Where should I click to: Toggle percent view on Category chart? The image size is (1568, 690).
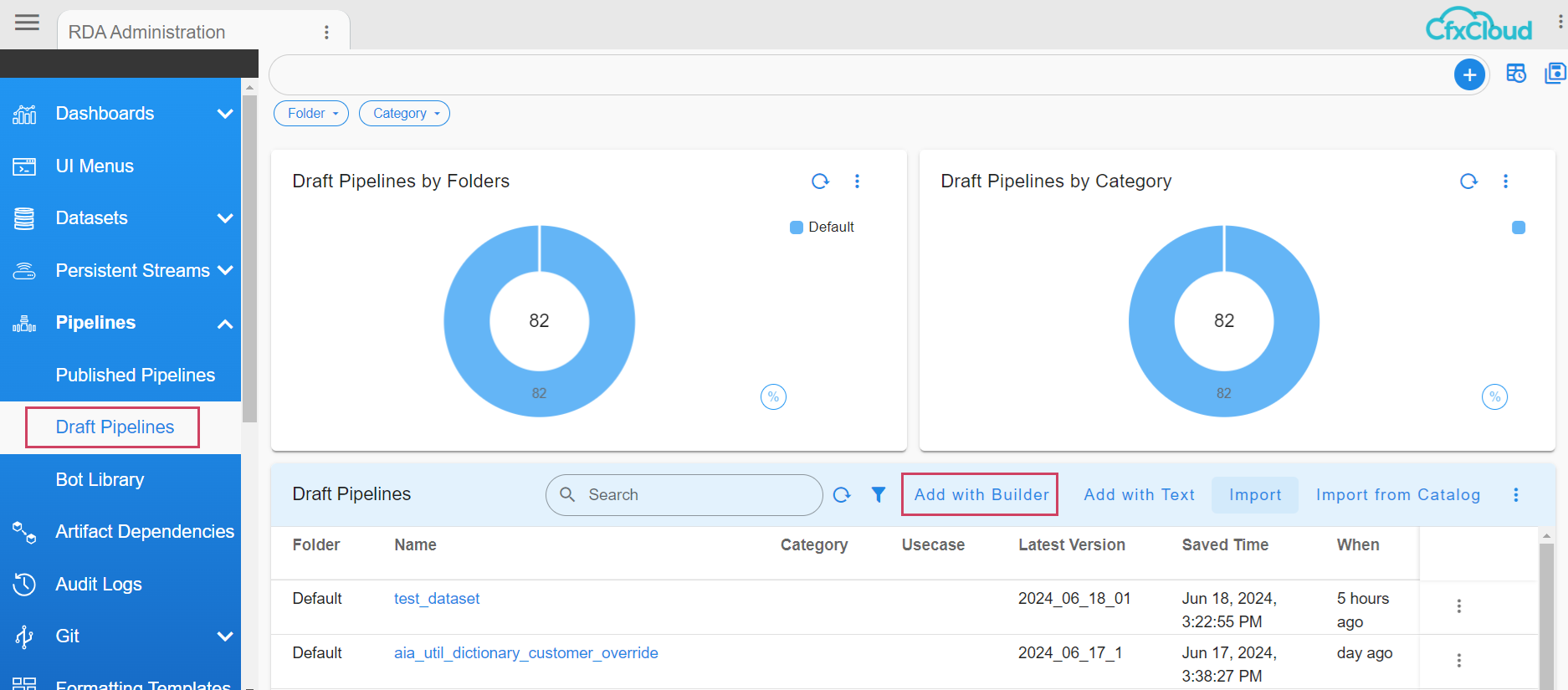click(1494, 396)
